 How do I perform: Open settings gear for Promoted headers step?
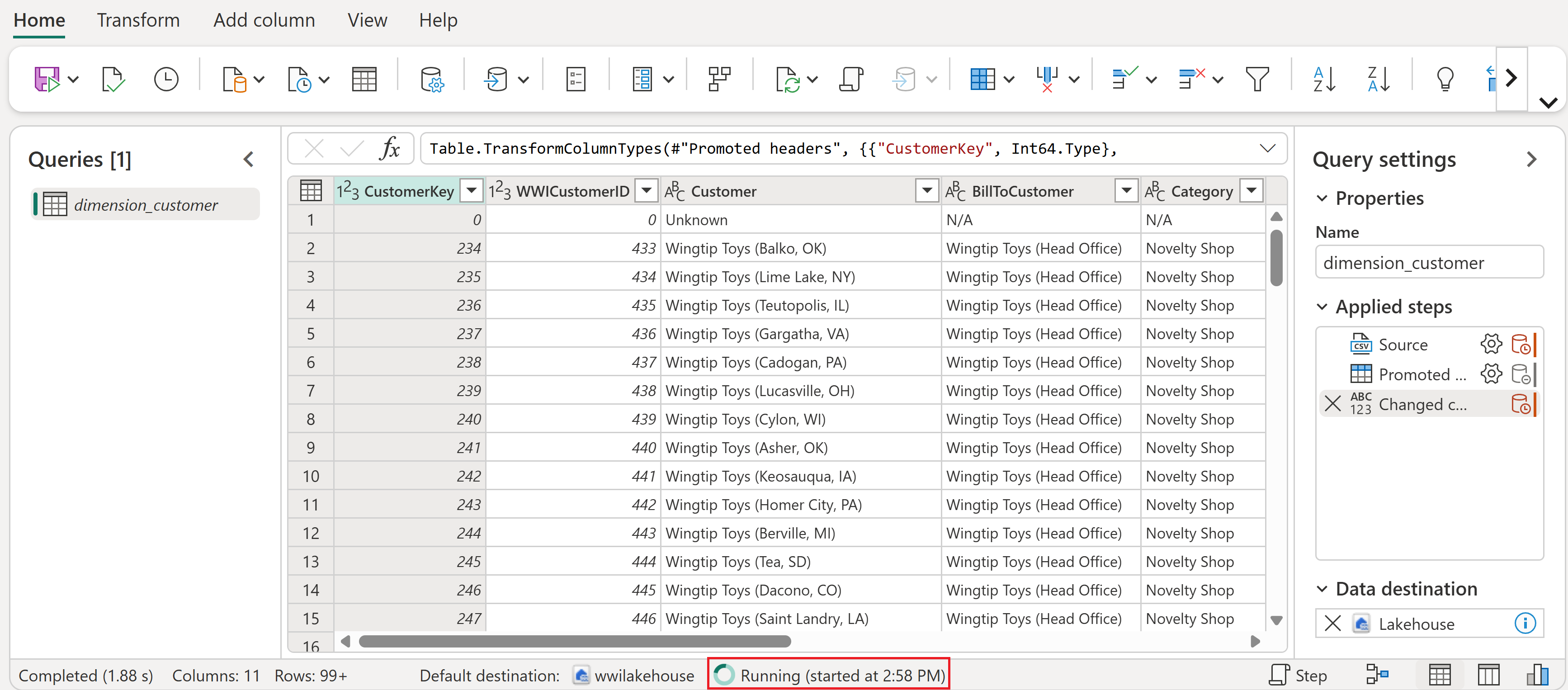(x=1491, y=373)
